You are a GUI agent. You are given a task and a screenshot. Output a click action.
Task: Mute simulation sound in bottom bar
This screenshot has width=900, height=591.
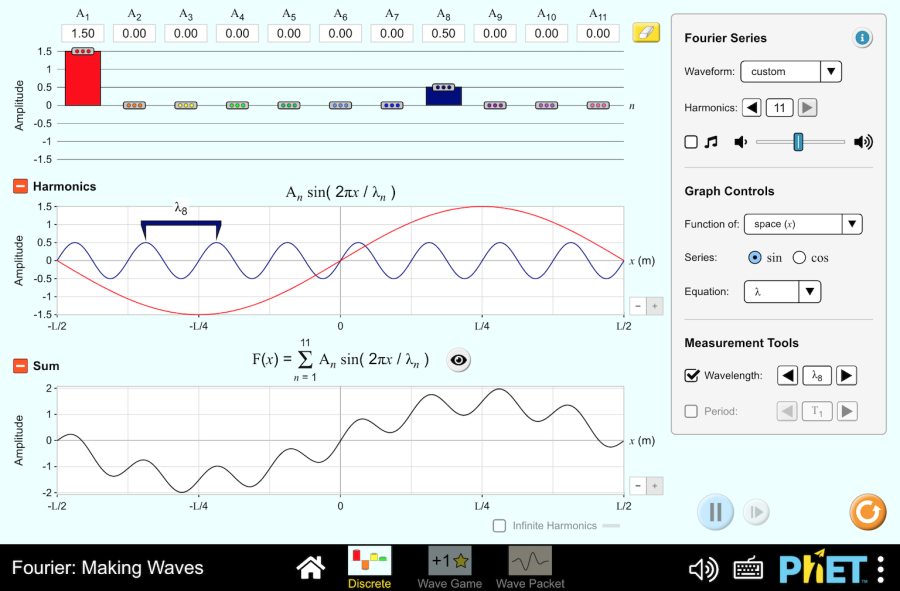coord(703,569)
